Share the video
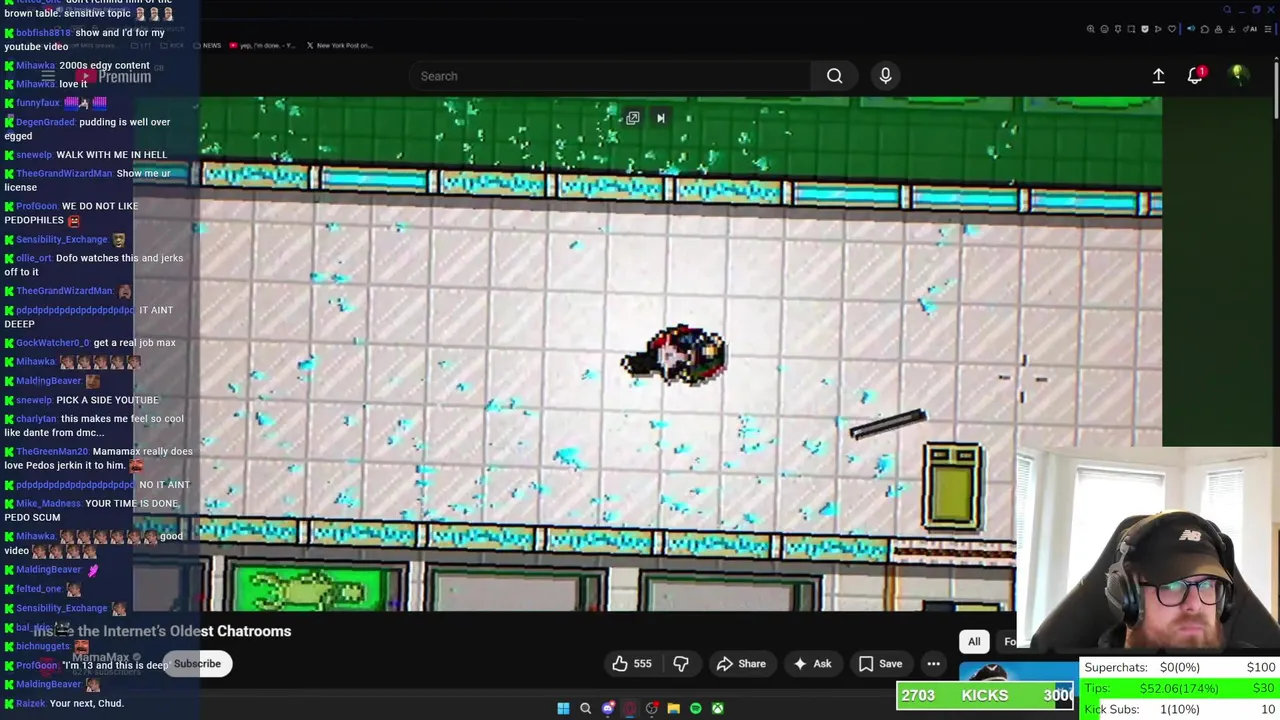The image size is (1280, 720). coord(741,664)
